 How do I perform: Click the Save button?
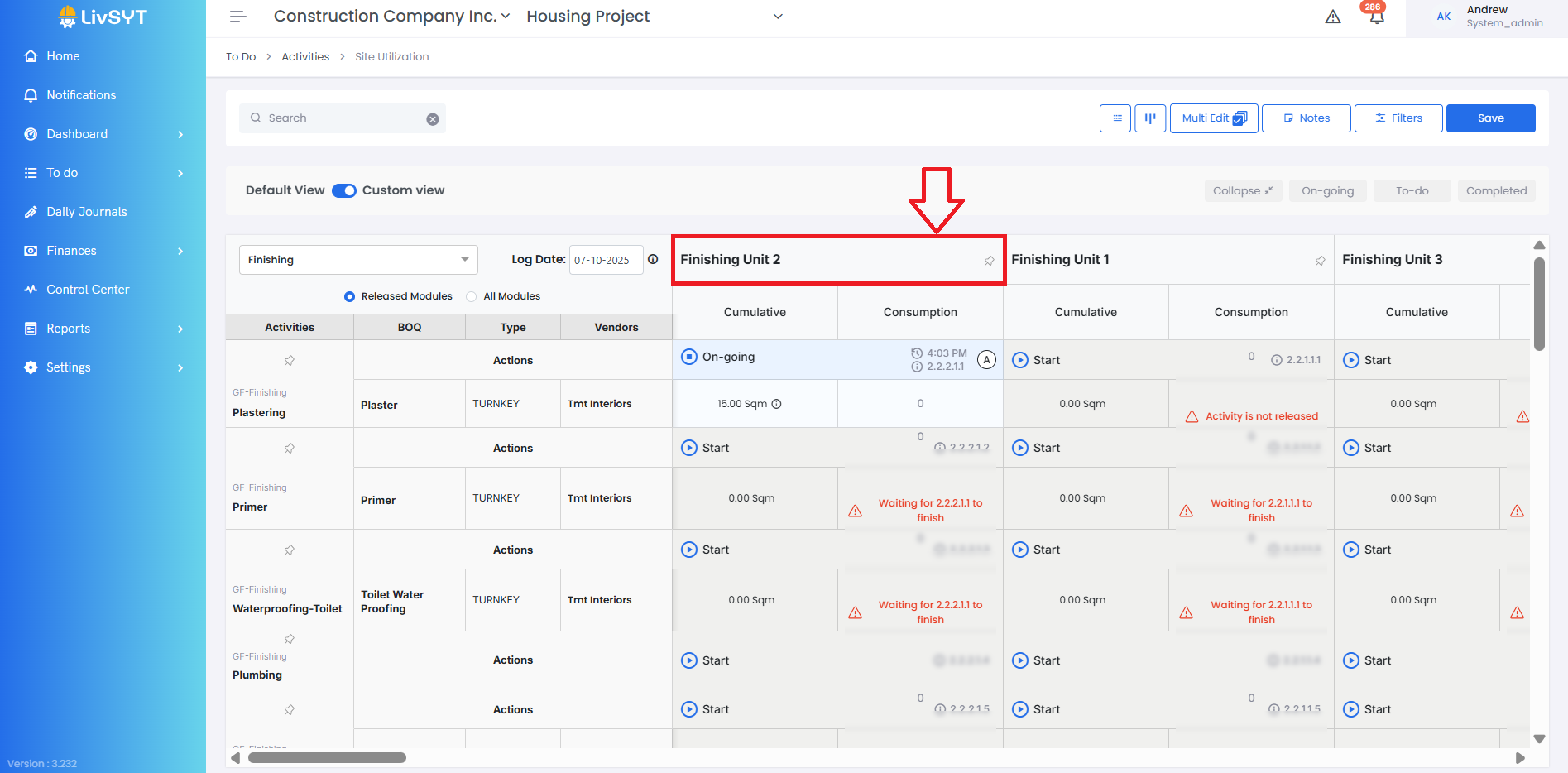(x=1490, y=118)
